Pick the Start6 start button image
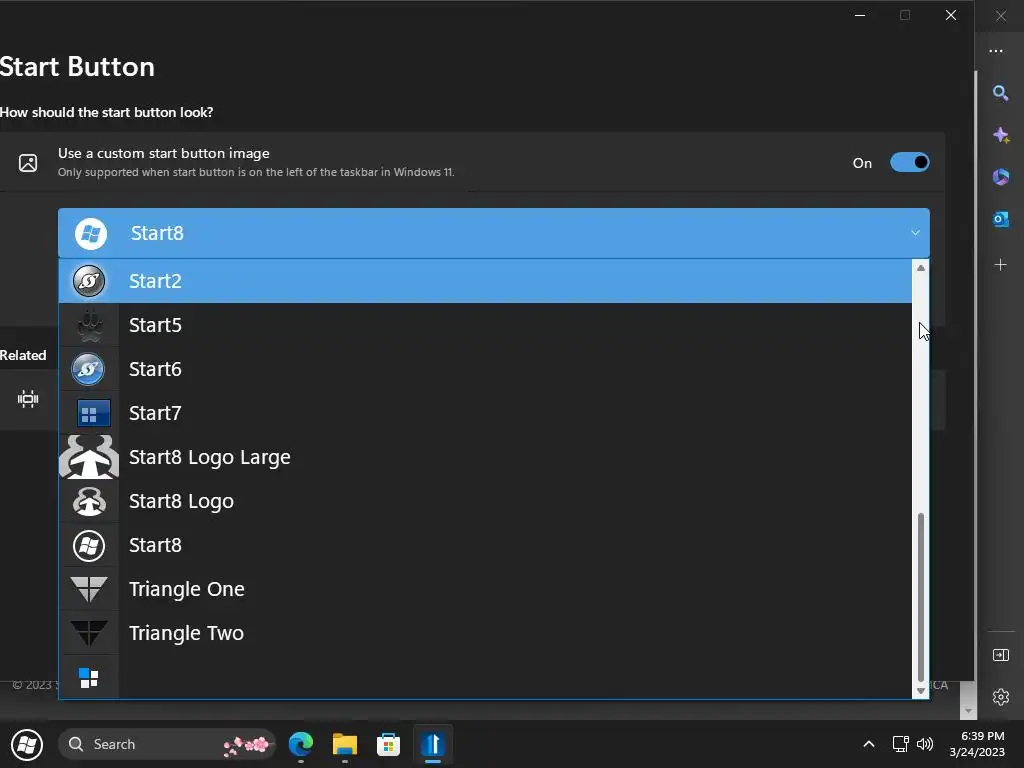The width and height of the screenshot is (1024, 768). (x=485, y=369)
